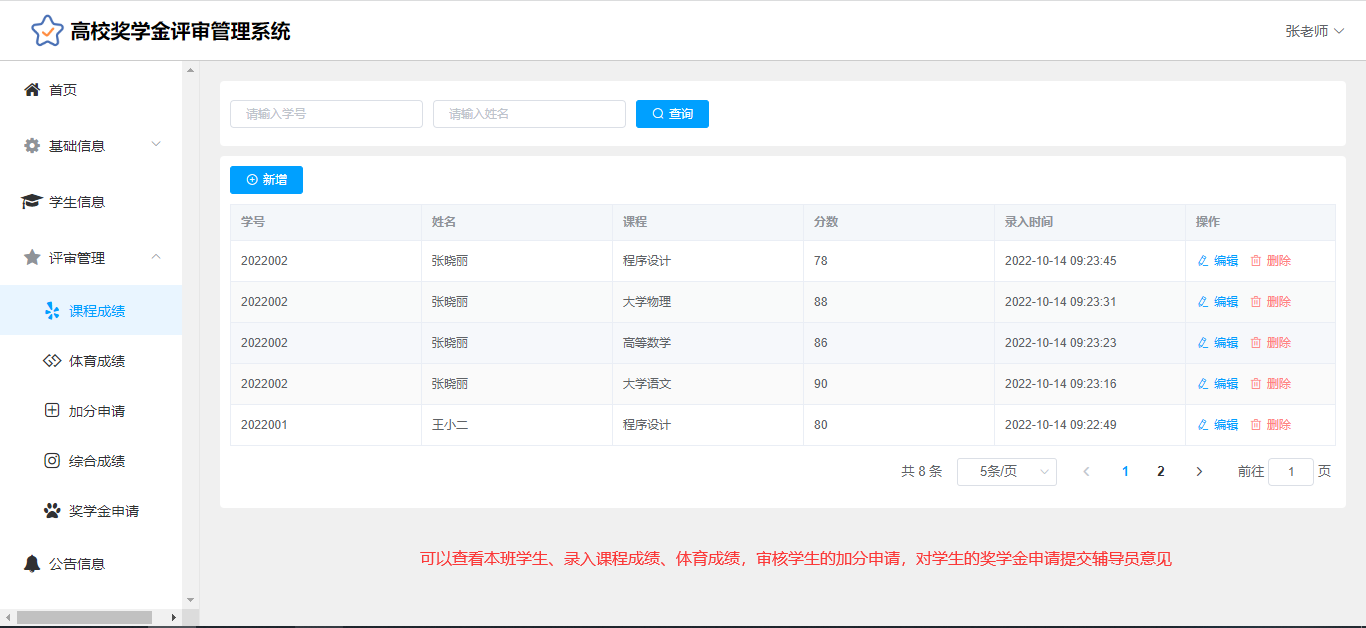Expand the 基础信息 submenu chevron
This screenshot has width=1366, height=628.
[156, 145]
